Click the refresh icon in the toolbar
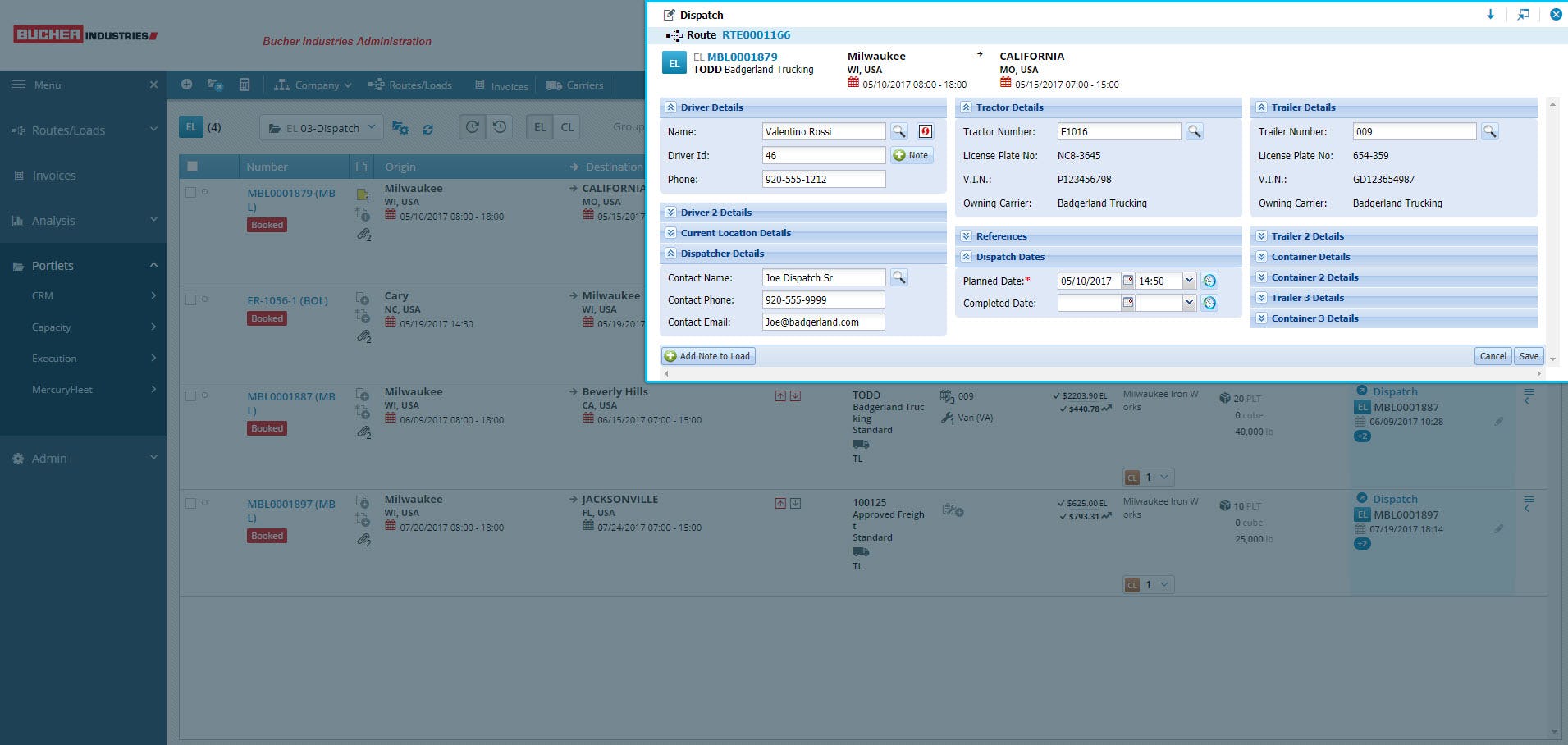The width and height of the screenshot is (1568, 745). click(428, 128)
